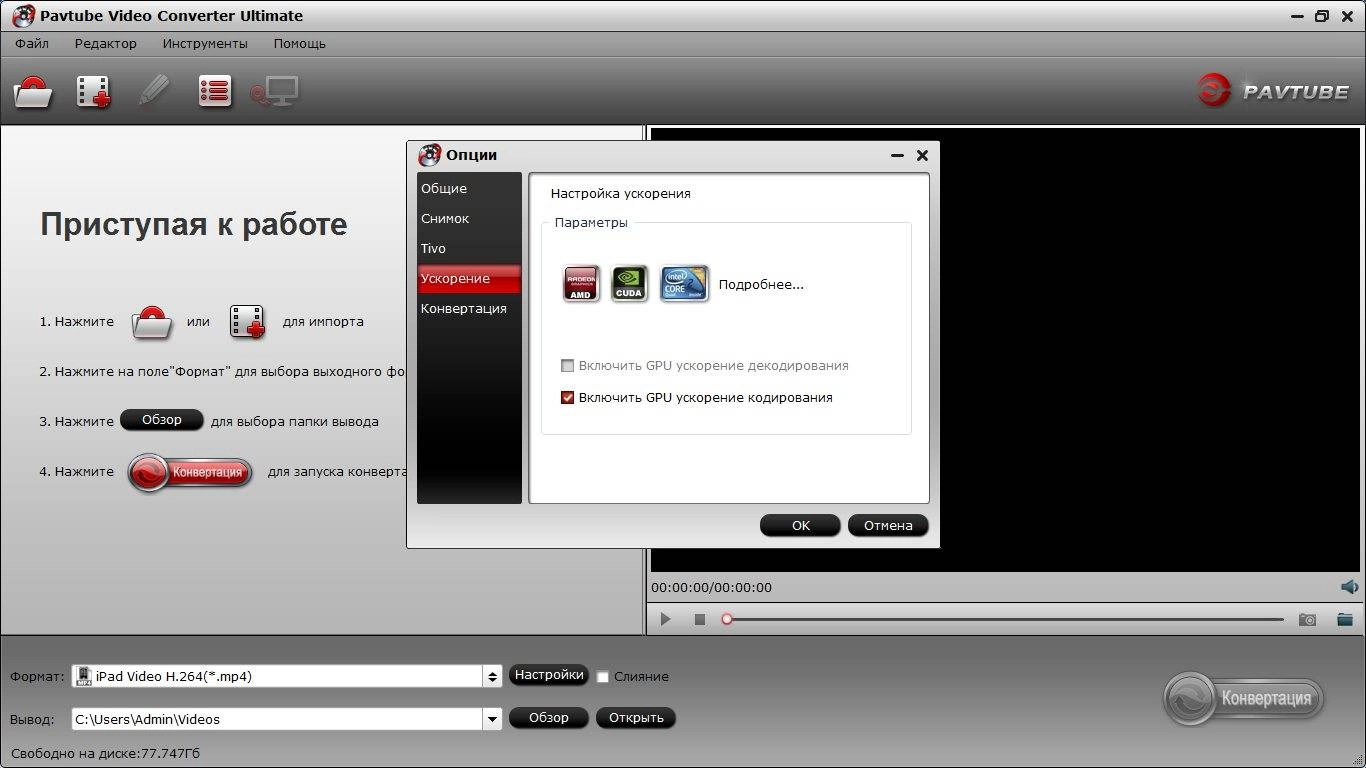The width and height of the screenshot is (1366, 768).
Task: Click the C:\Users\Admin\Videos output field
Action: [x=277, y=719]
